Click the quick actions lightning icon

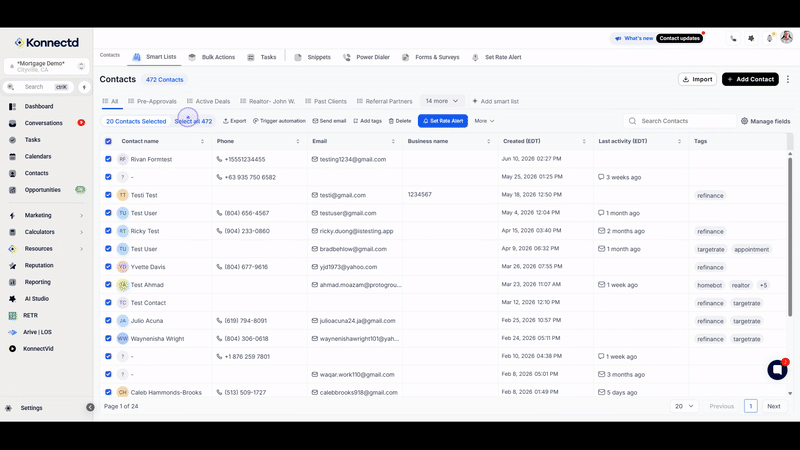(x=84, y=87)
